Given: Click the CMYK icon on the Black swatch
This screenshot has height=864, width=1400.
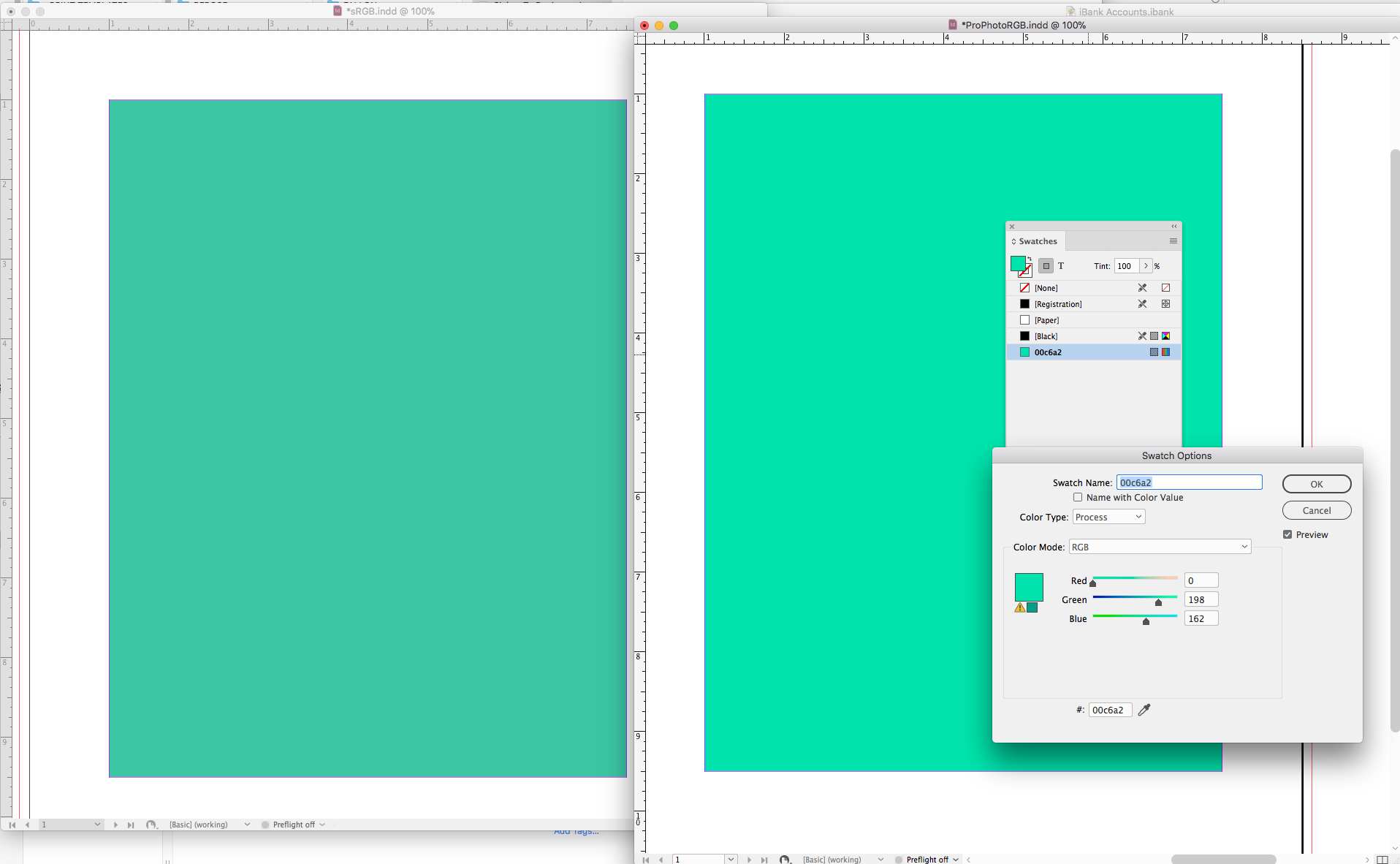Looking at the screenshot, I should click(1165, 336).
